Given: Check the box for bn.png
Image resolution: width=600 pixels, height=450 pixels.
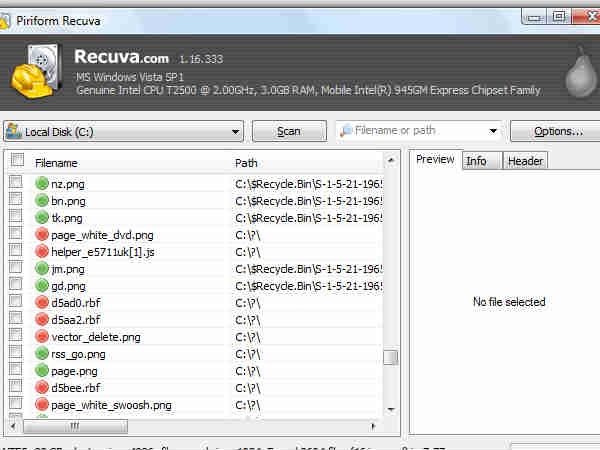Looking at the screenshot, I should [16, 199].
